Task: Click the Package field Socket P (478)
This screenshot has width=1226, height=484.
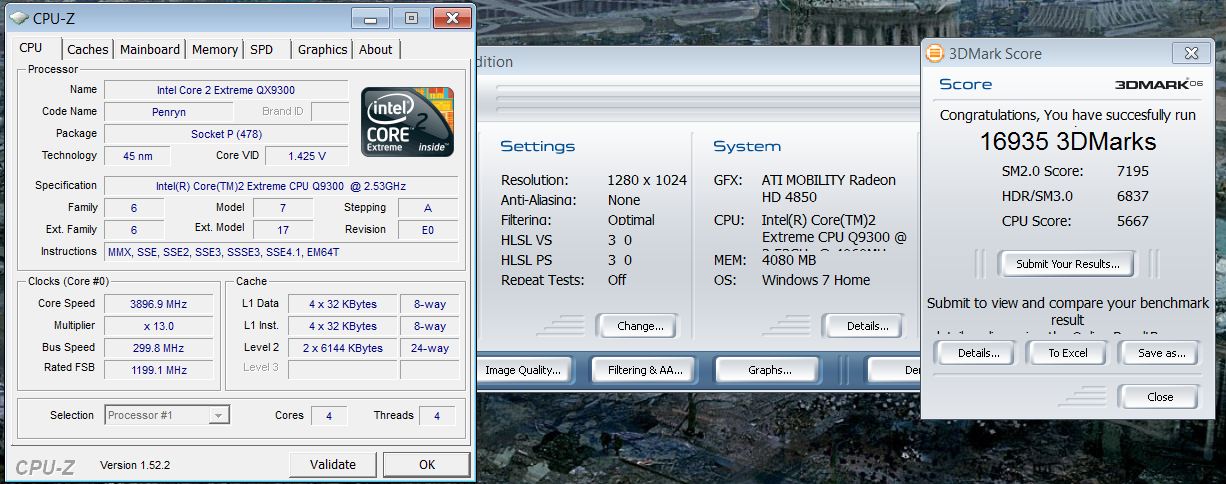Action: coord(226,134)
